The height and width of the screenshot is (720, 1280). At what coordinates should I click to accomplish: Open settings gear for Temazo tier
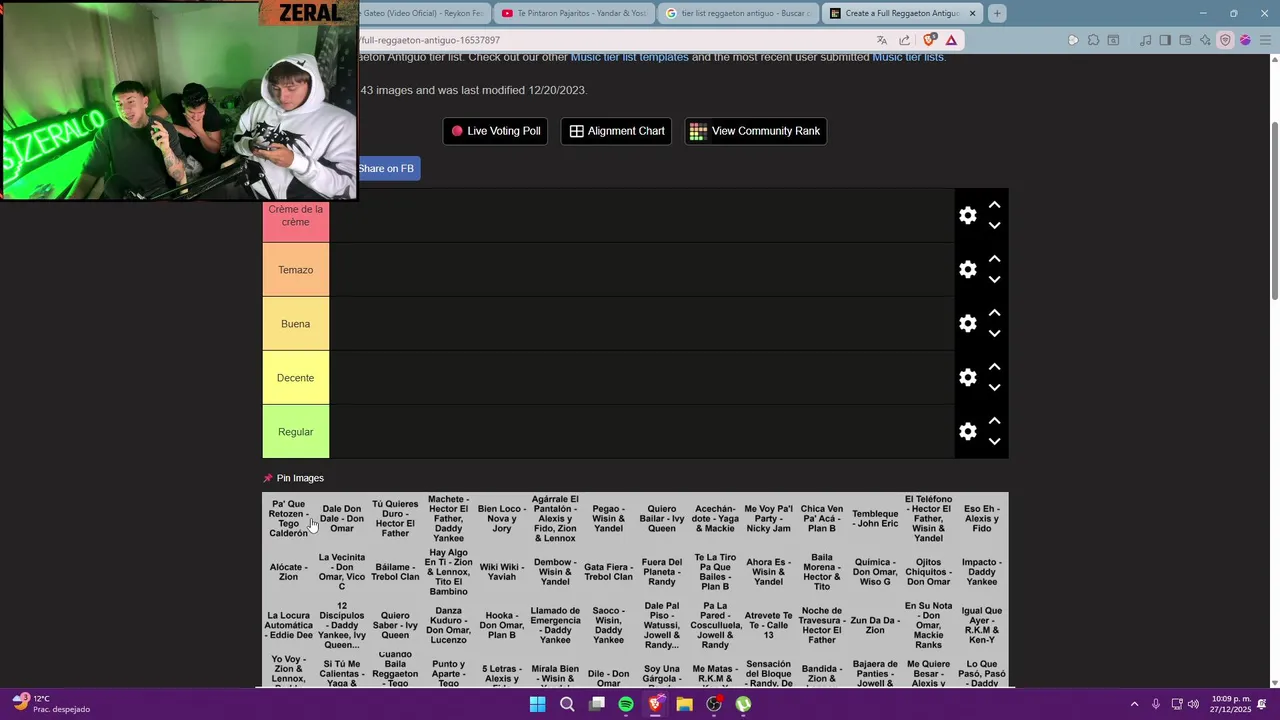pos(967,269)
